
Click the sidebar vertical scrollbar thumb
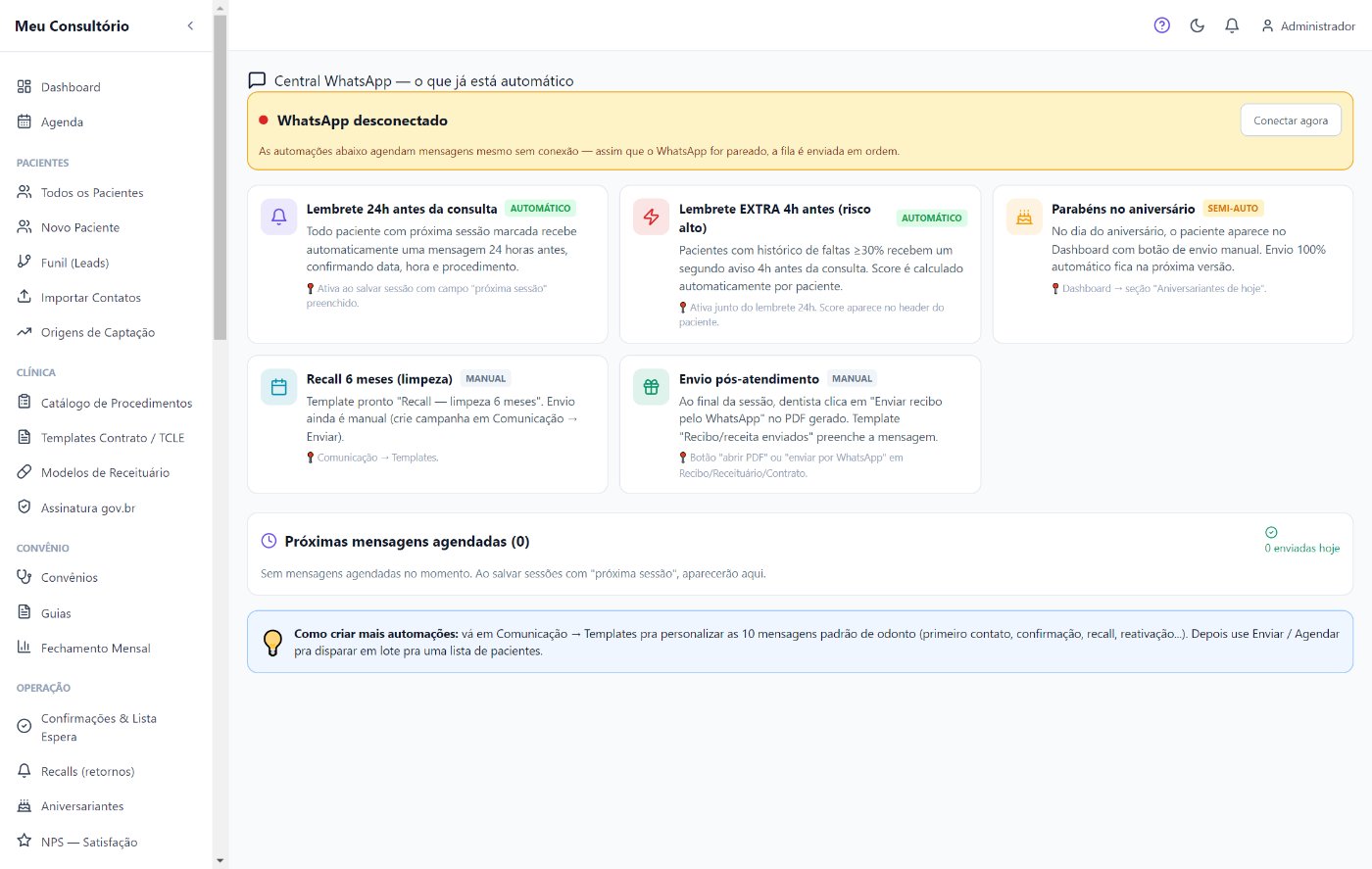tap(220, 177)
